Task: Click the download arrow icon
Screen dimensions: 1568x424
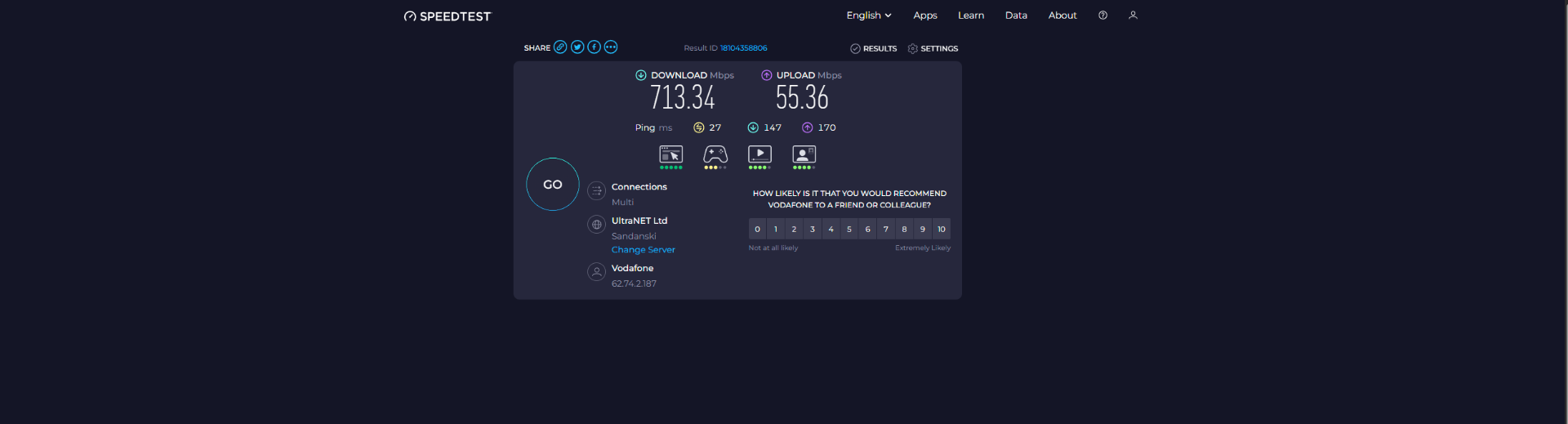Action: [641, 75]
